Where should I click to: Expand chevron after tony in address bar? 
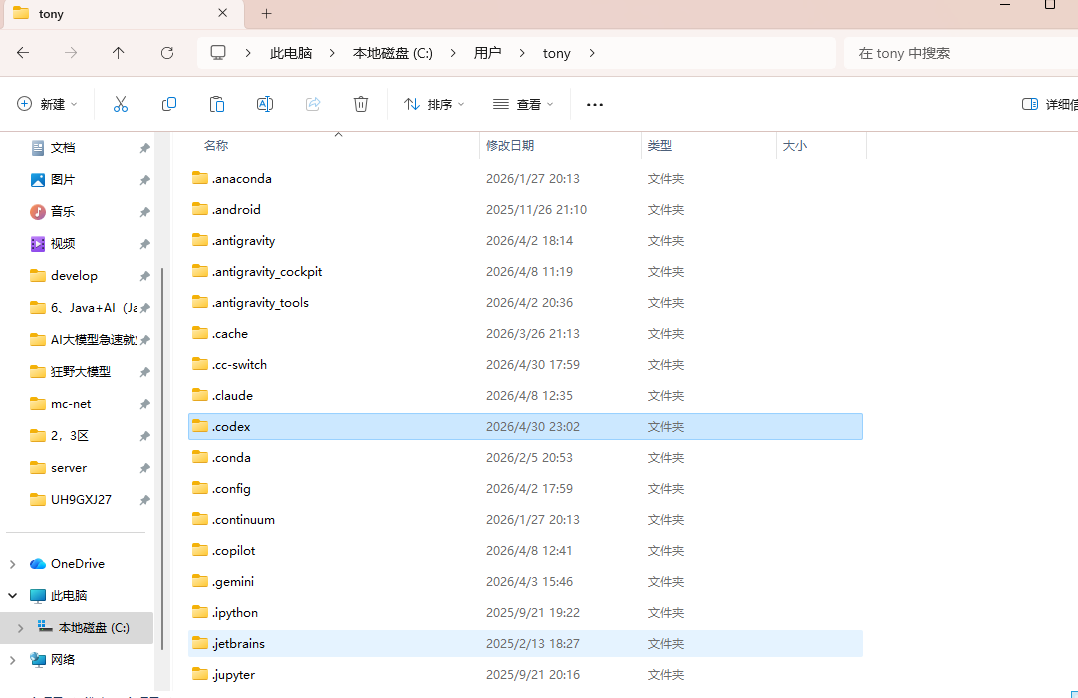592,53
